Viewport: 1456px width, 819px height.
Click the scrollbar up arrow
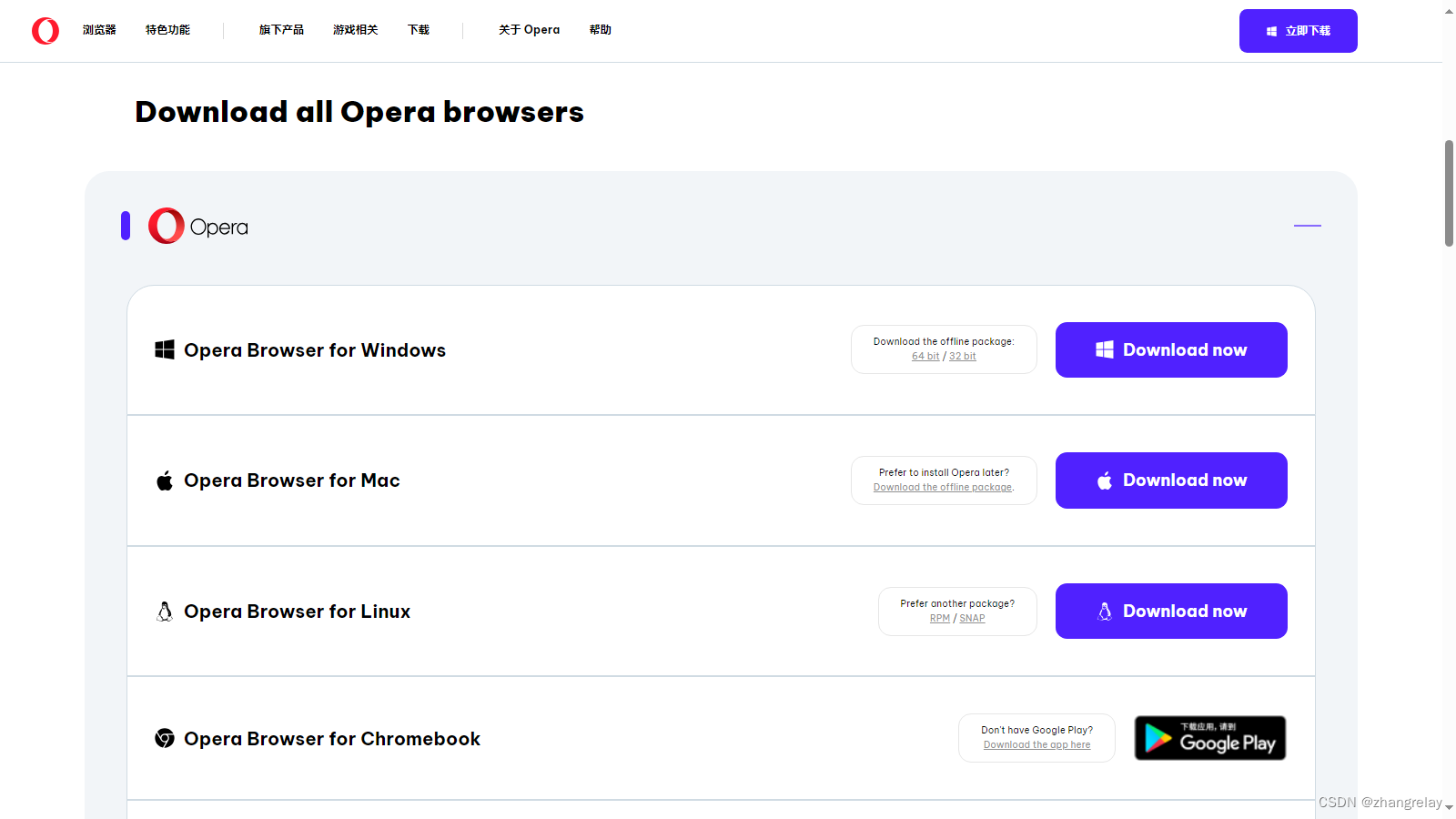point(1449,11)
